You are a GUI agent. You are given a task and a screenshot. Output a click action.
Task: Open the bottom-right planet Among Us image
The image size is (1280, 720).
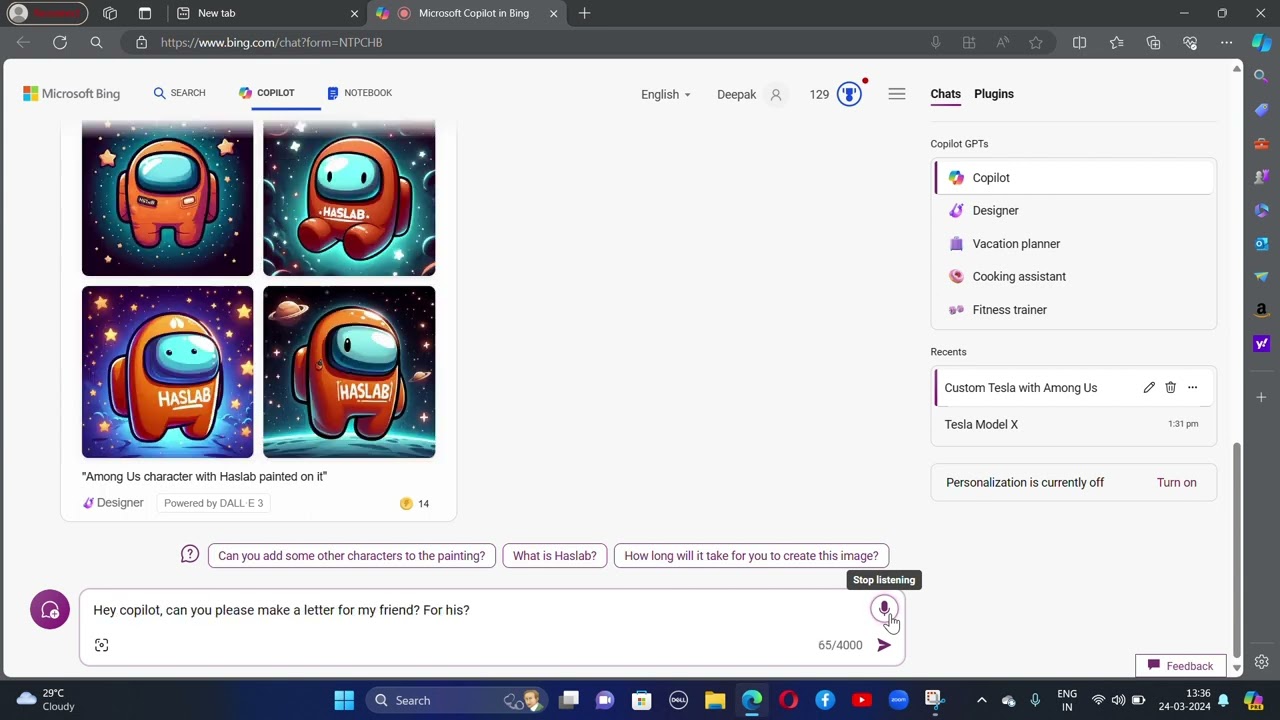pyautogui.click(x=349, y=372)
